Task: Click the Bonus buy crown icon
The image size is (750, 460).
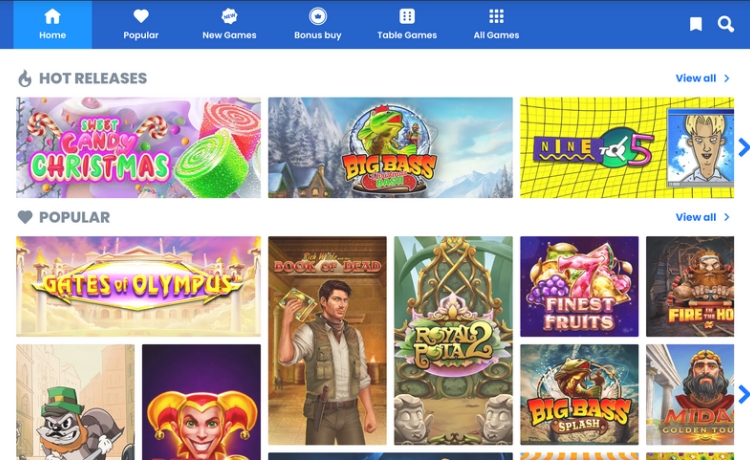Action: (x=318, y=16)
